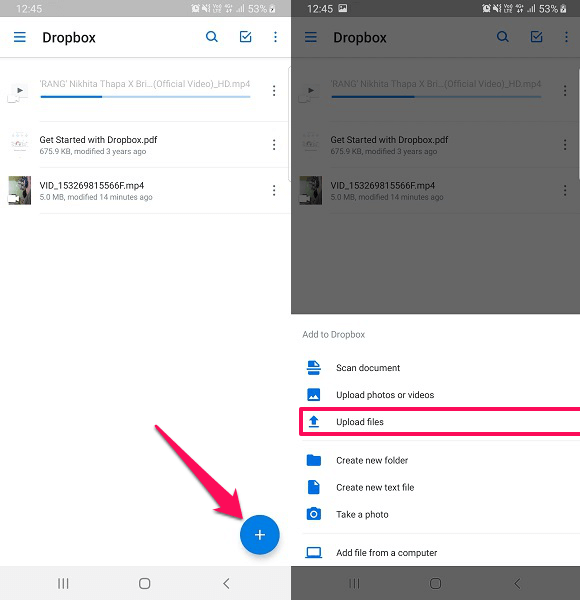Viewport: 580px width, 600px height.
Task: Open hamburger menu in left Dropbox screen
Action: [20, 37]
